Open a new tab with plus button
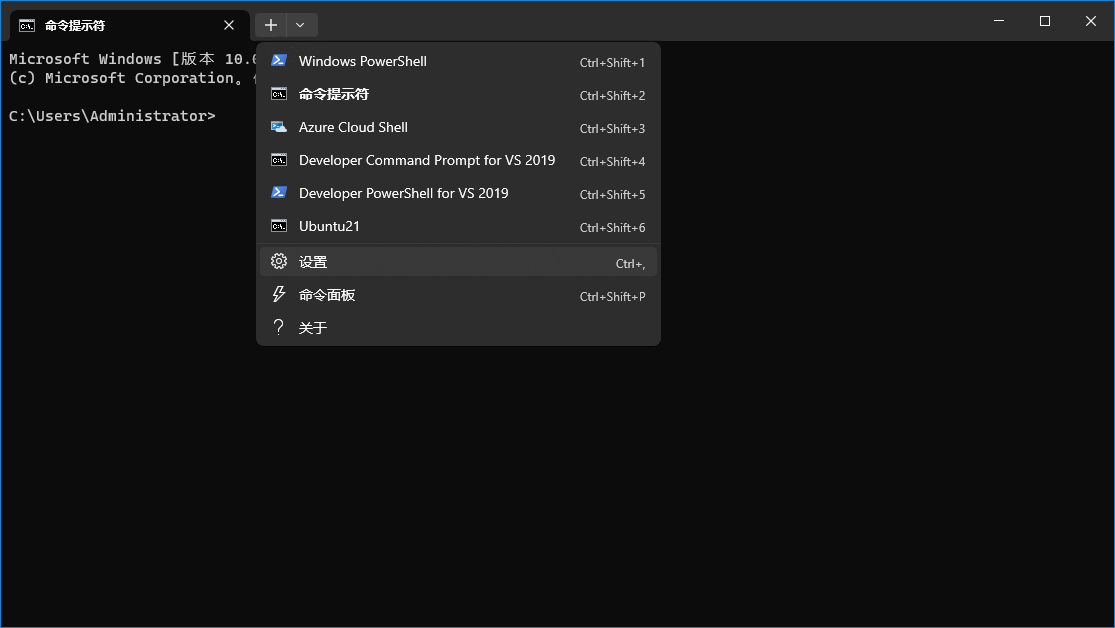This screenshot has width=1115, height=628. click(x=271, y=25)
